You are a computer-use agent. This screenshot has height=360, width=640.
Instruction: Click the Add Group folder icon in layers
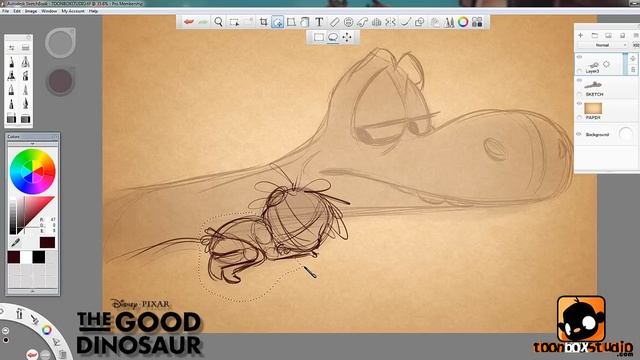point(595,36)
